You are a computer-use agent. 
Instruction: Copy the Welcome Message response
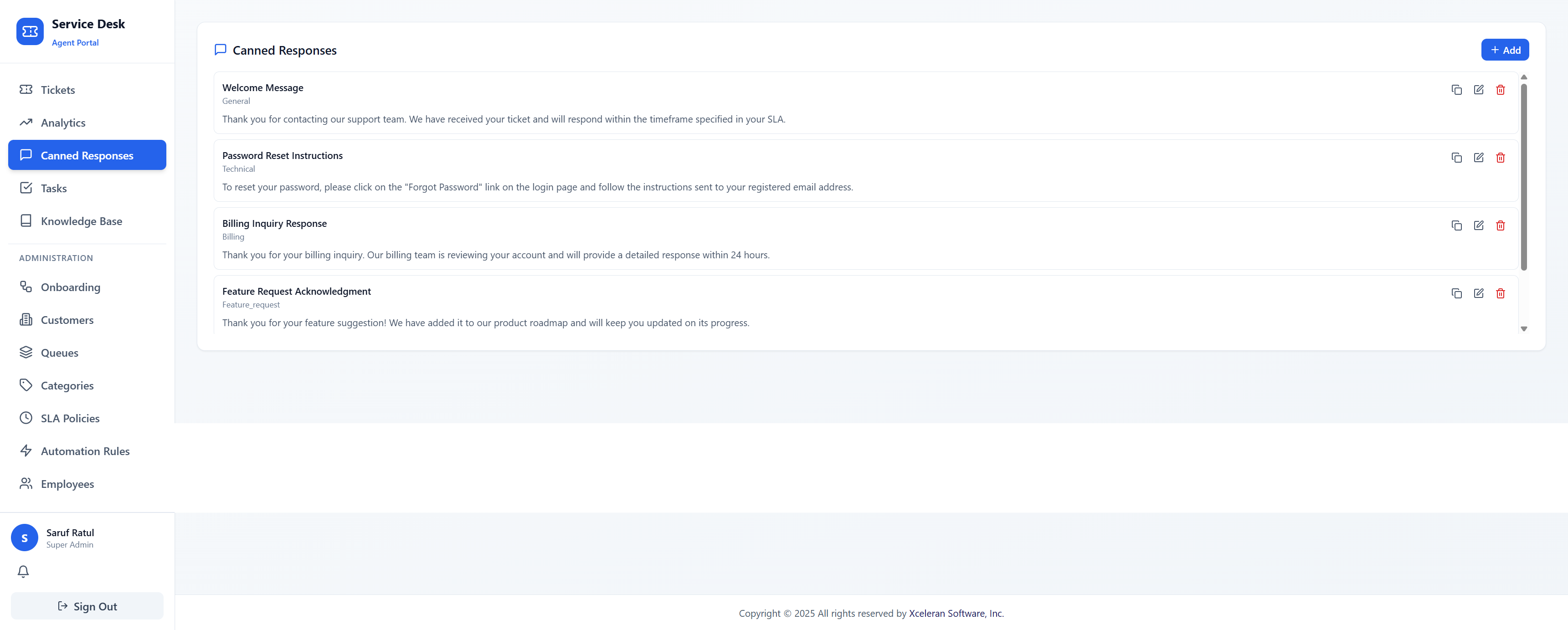point(1456,90)
